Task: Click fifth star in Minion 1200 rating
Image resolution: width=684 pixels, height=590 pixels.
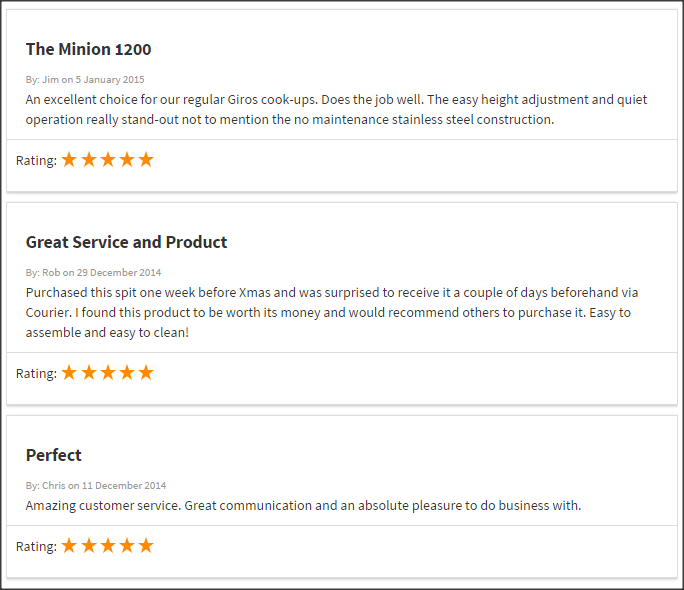Action: coord(146,160)
